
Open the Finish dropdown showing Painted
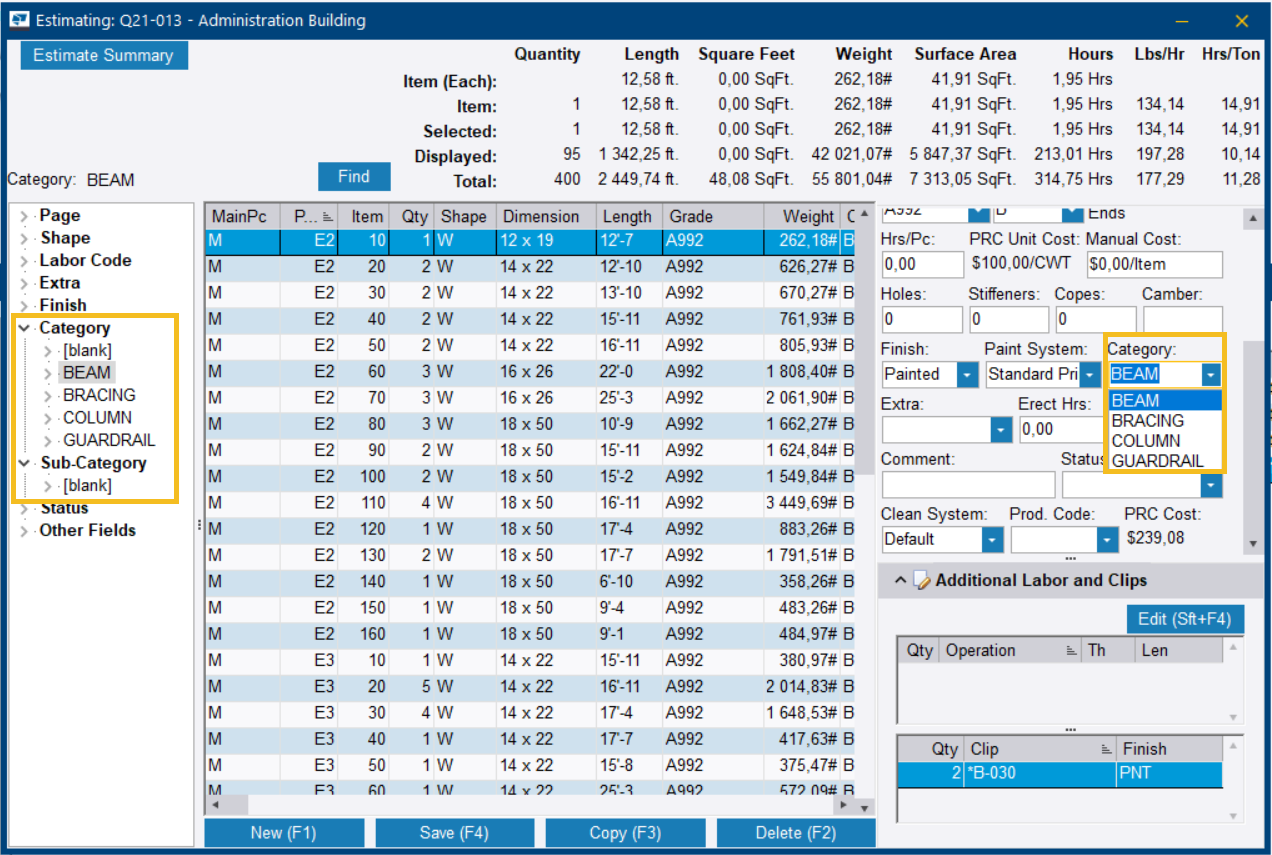coord(967,374)
